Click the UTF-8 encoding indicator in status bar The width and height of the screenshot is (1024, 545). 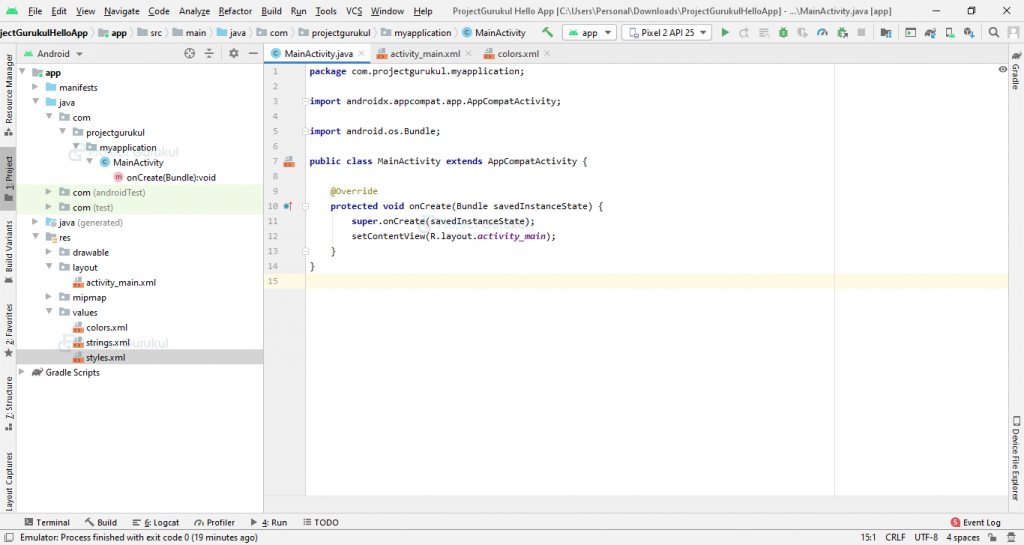[925, 537]
